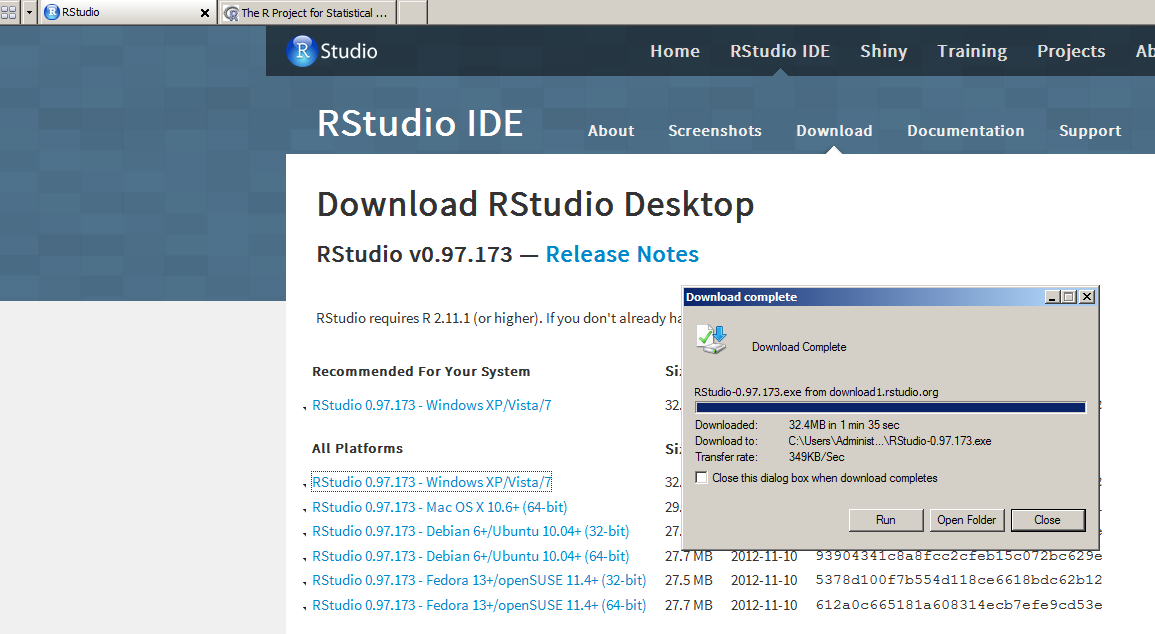Expand the tab list dropdown arrow
The width and height of the screenshot is (1155, 634).
coord(29,13)
